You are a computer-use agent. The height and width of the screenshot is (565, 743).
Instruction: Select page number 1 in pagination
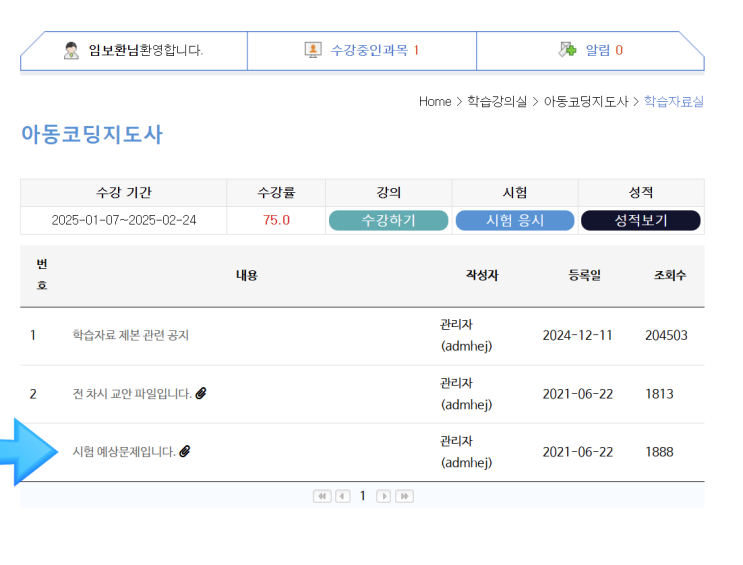pyautogui.click(x=363, y=496)
